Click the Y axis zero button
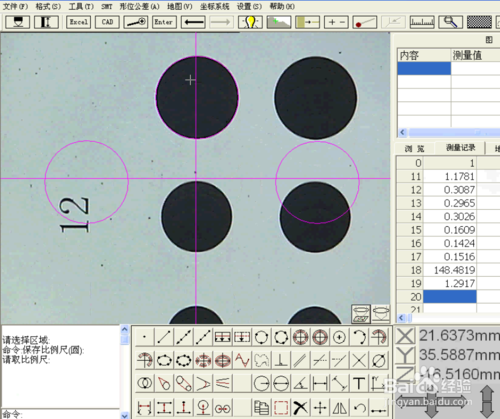Image resolution: width=500 pixels, height=419 pixels. [405, 355]
